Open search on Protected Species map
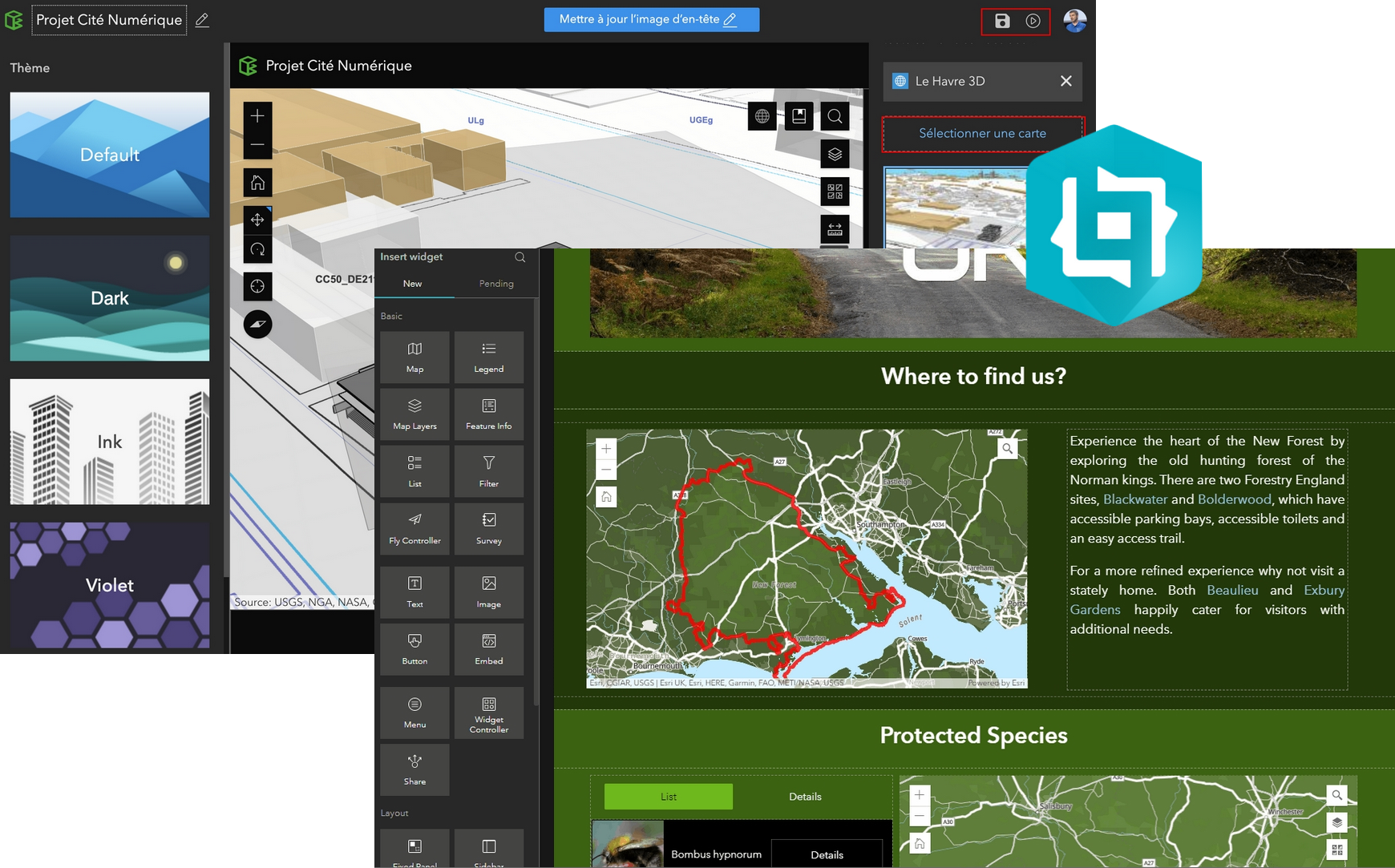1395x868 pixels. tap(1336, 795)
